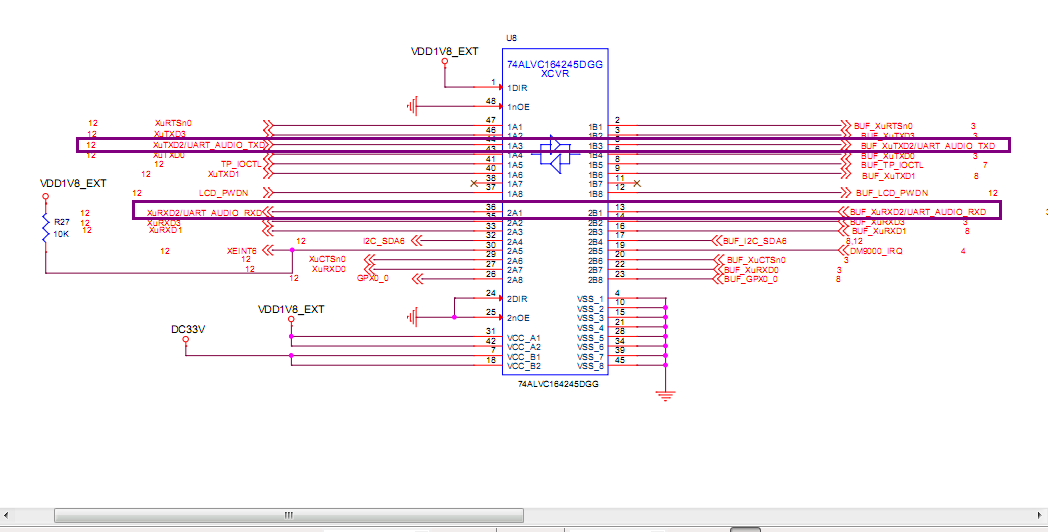Select the 2nOE pin label
Screen dimensions: 1048x532
pyautogui.click(x=518, y=317)
